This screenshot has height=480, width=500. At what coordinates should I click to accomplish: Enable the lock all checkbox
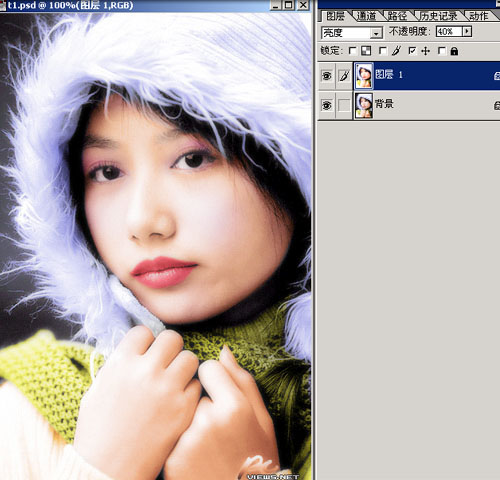(442, 51)
